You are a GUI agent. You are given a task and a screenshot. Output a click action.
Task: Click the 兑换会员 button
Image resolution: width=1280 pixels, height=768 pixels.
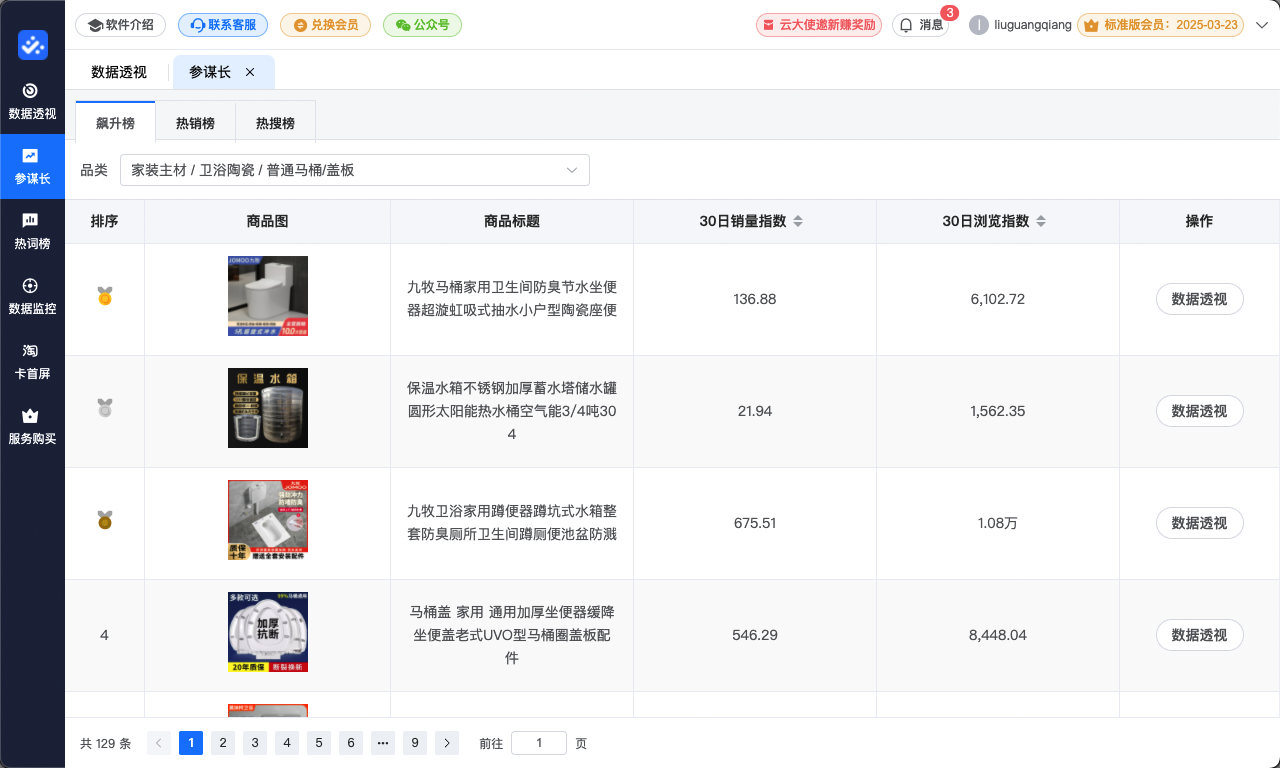(325, 25)
